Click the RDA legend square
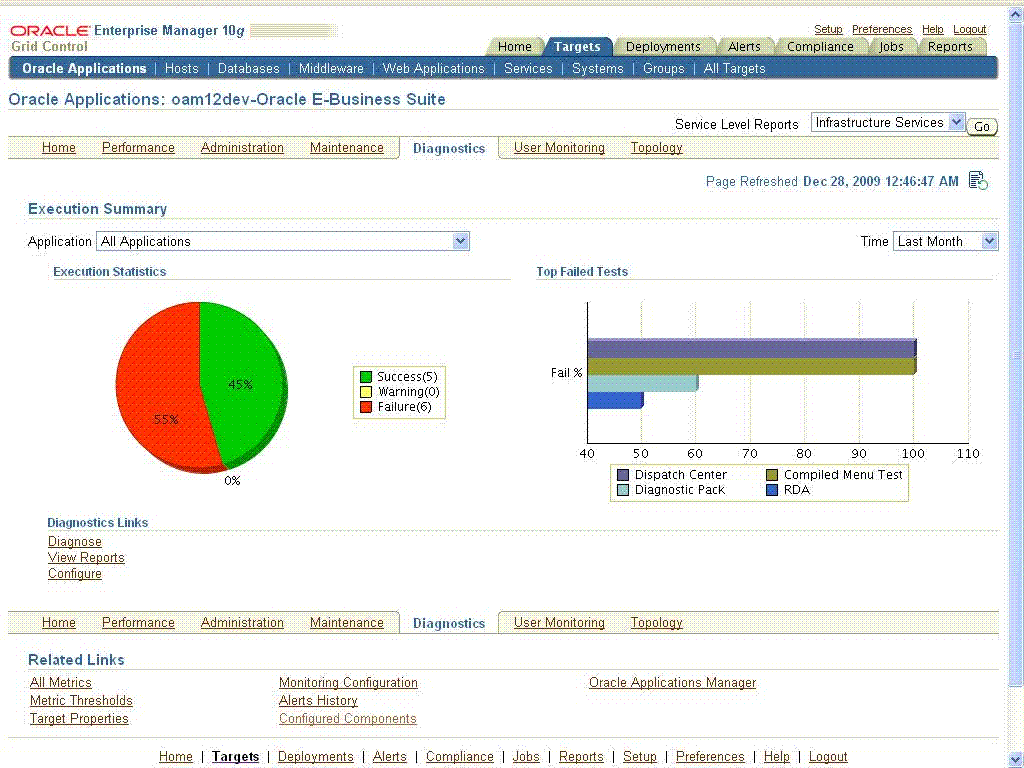 772,490
